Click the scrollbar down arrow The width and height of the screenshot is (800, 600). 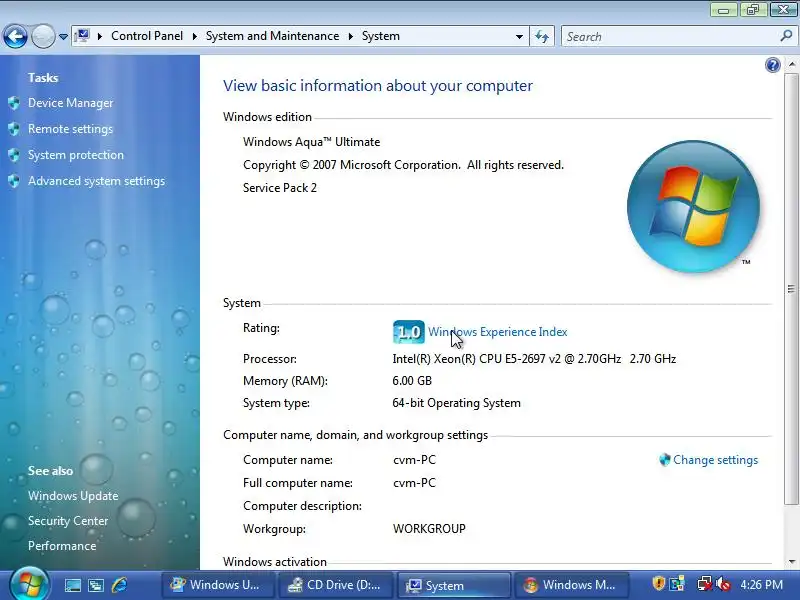791,562
